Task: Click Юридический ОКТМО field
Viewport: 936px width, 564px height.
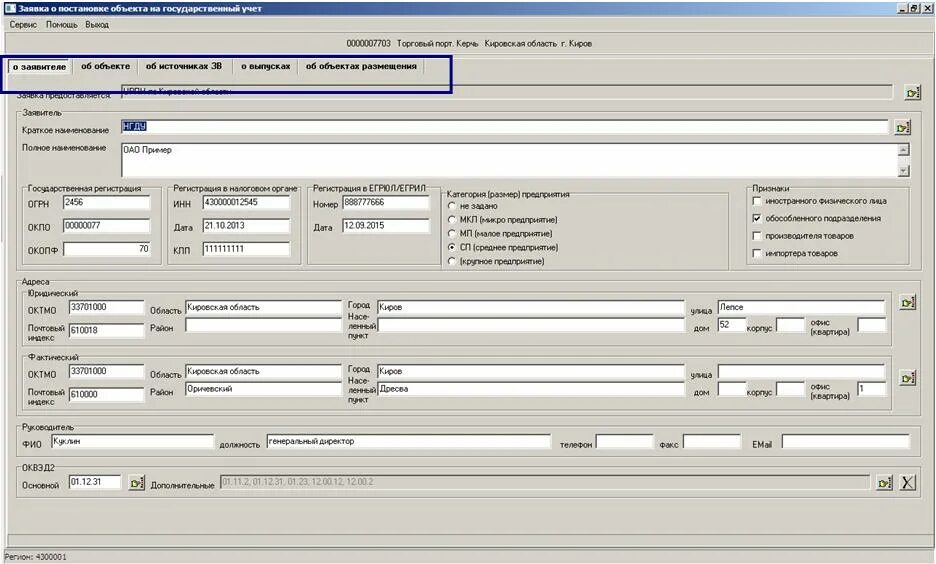Action: [106, 307]
